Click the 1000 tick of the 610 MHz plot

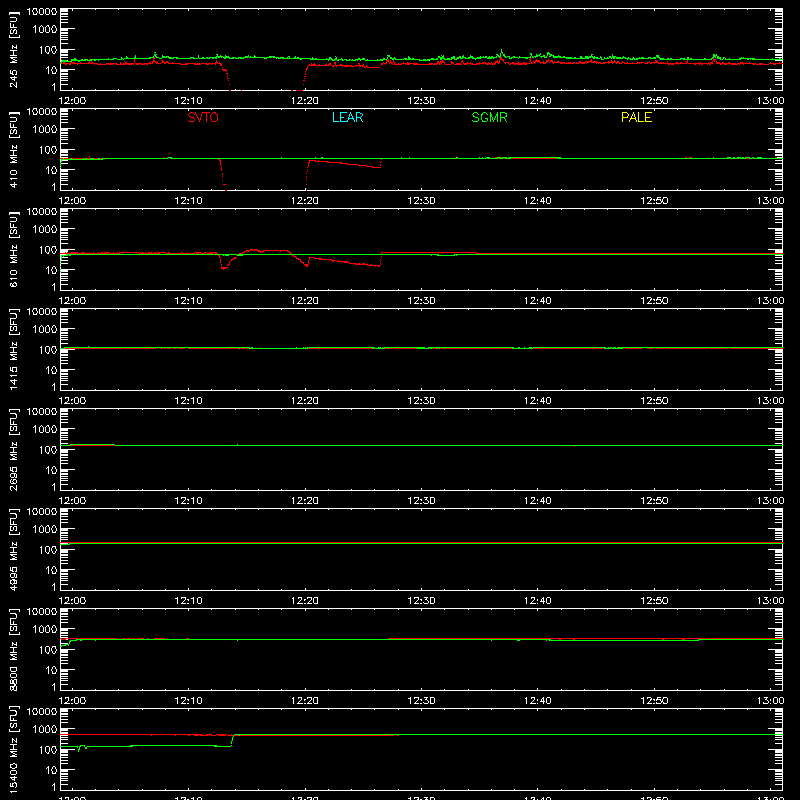coord(45,229)
